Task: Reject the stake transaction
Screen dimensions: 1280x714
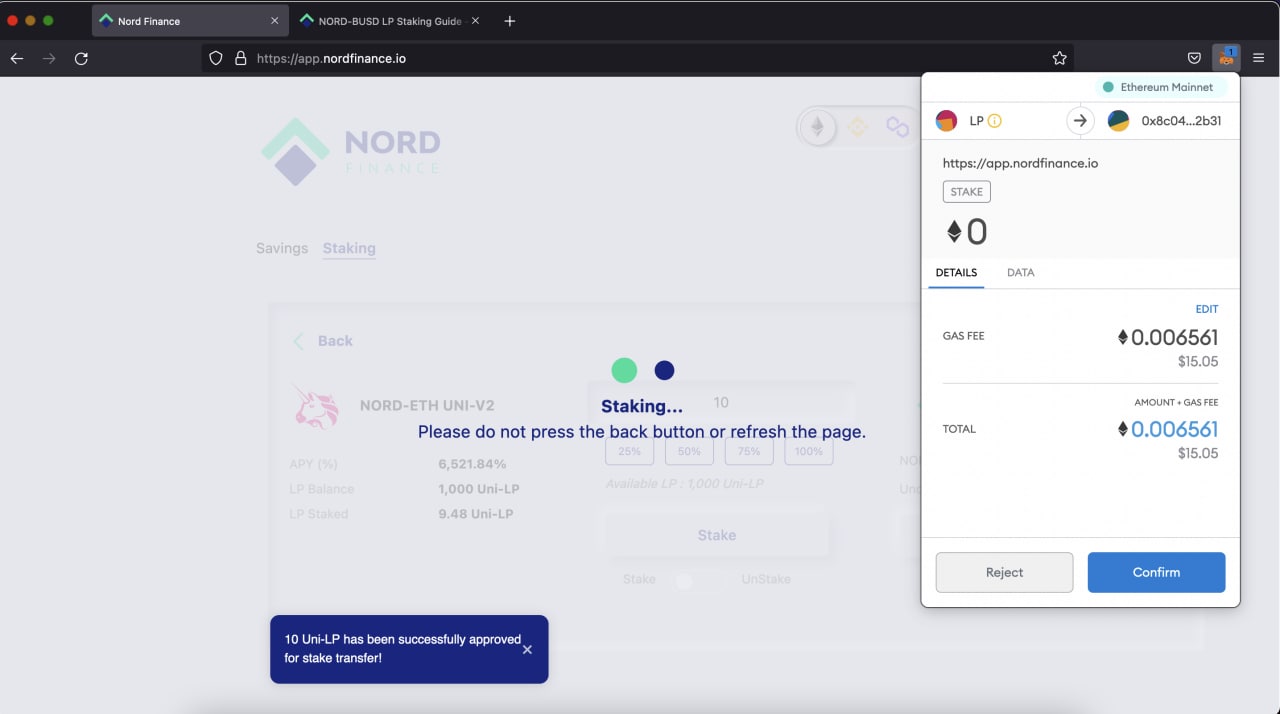Action: point(1004,572)
